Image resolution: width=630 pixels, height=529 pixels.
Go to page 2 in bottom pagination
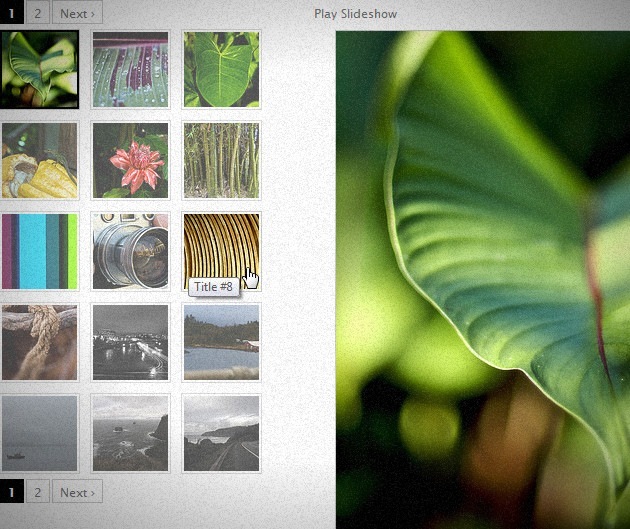point(37,491)
